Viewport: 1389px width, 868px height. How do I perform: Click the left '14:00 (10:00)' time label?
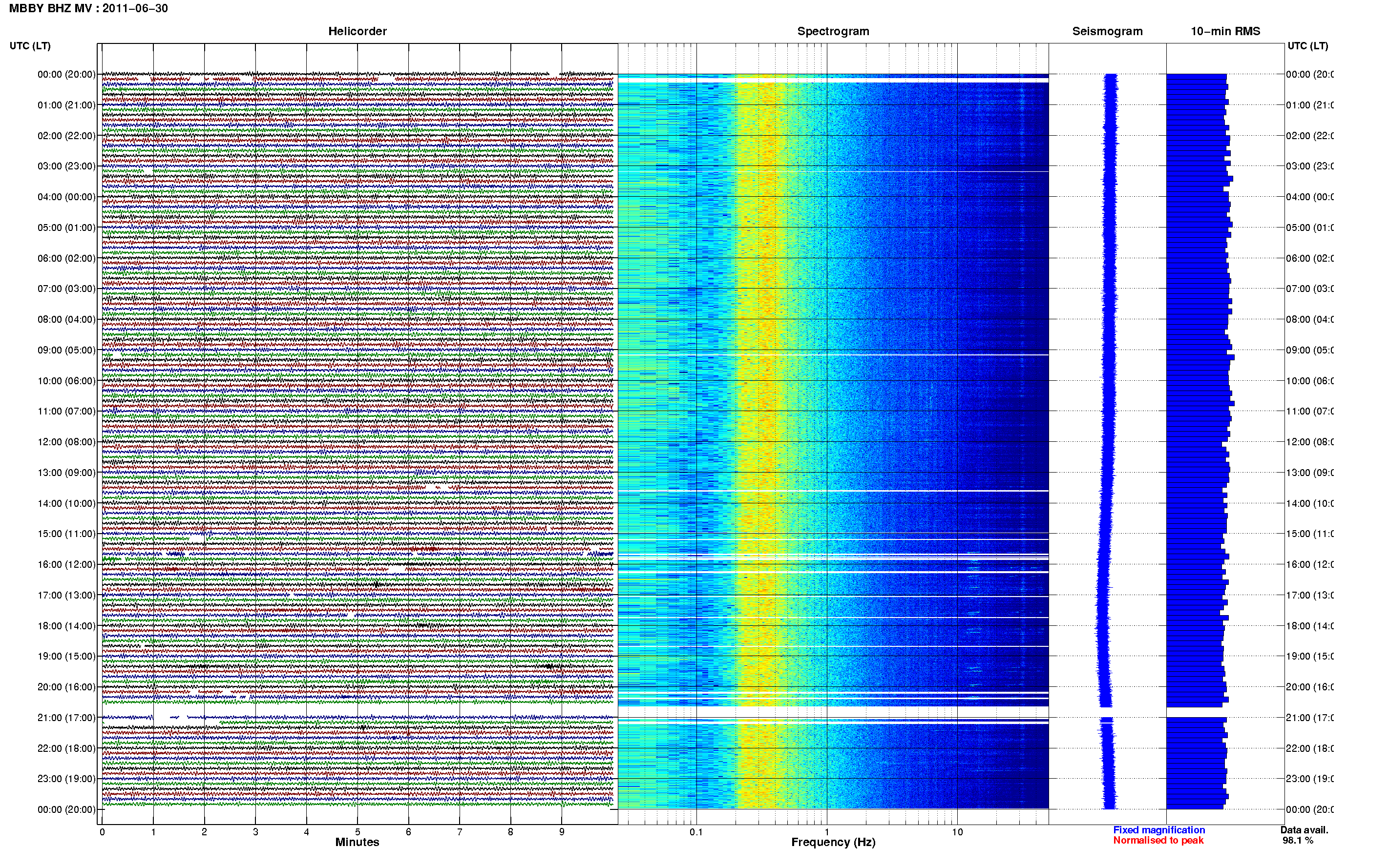coord(66,503)
